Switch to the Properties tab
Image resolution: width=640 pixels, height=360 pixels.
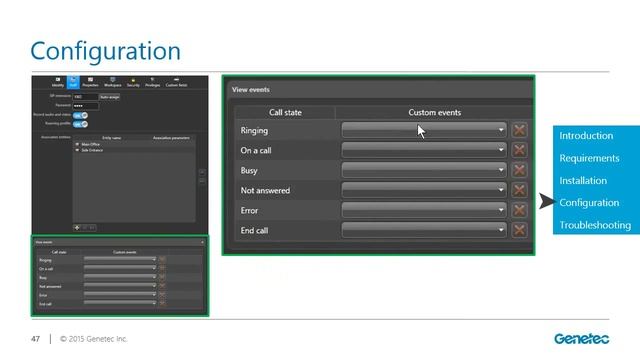click(90, 82)
